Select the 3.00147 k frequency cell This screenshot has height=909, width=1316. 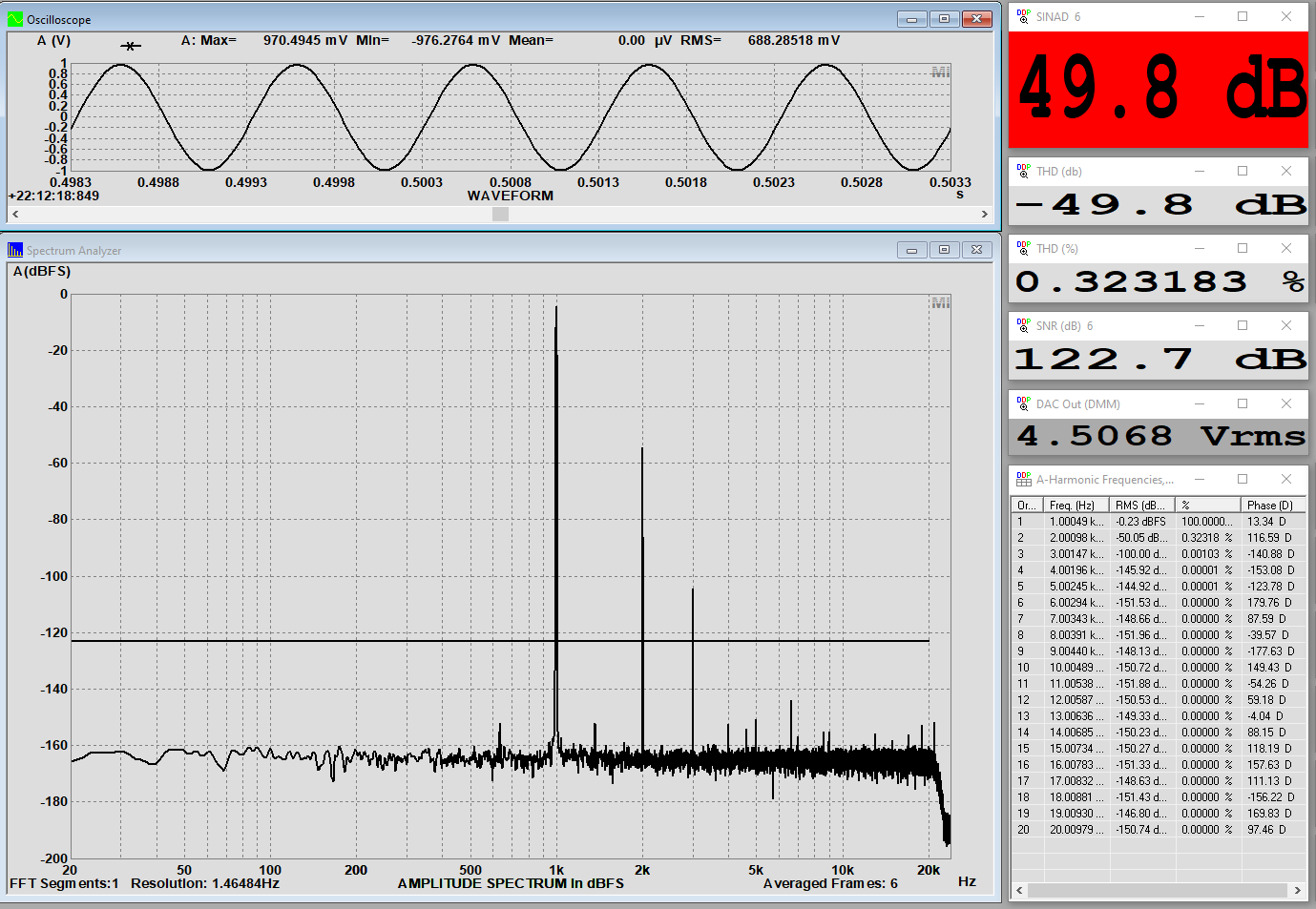pyautogui.click(x=1076, y=554)
